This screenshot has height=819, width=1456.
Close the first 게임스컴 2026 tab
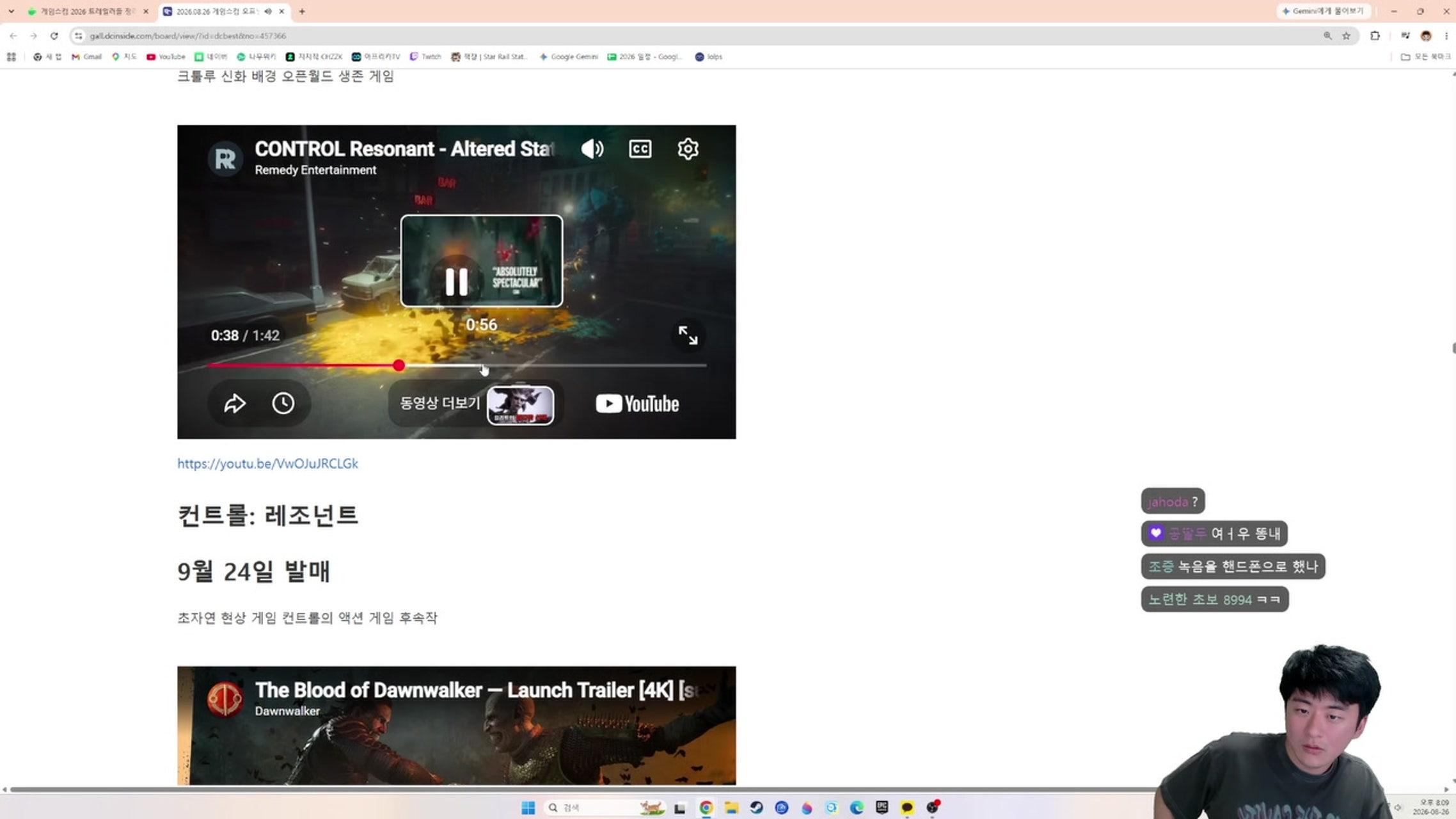146,12
